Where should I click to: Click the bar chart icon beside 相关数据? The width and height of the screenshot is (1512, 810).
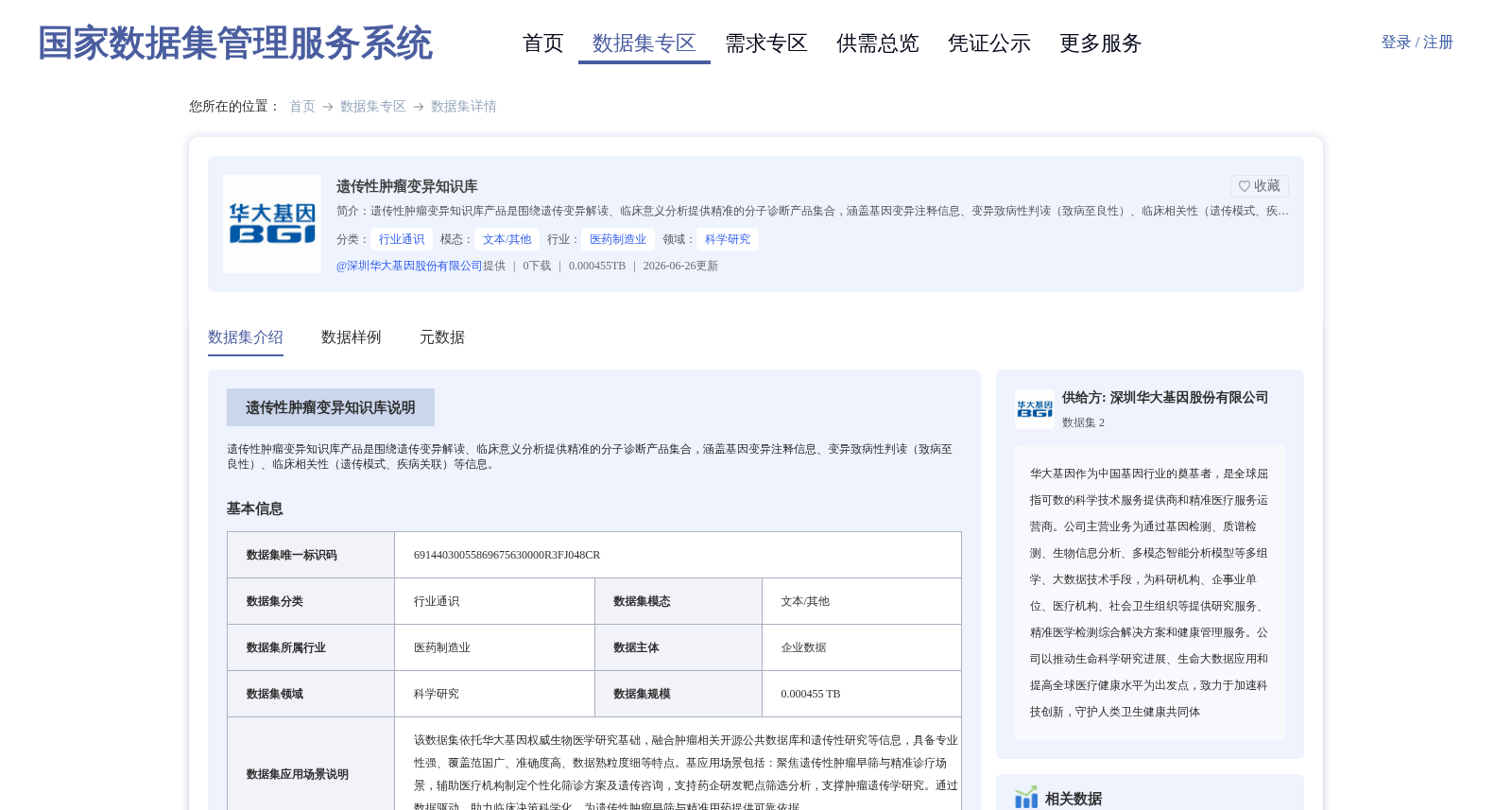click(1026, 798)
